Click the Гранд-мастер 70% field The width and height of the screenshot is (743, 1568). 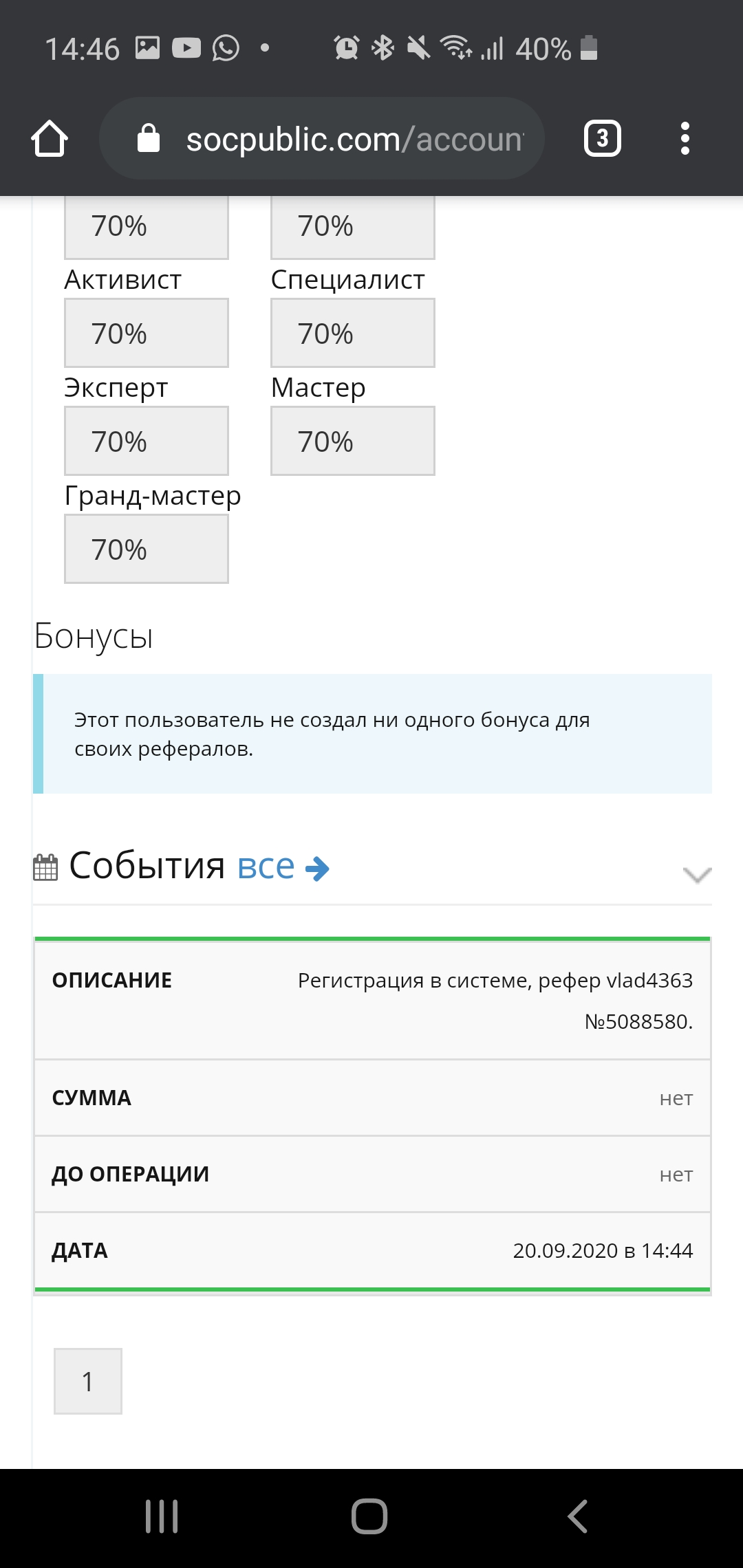(147, 549)
